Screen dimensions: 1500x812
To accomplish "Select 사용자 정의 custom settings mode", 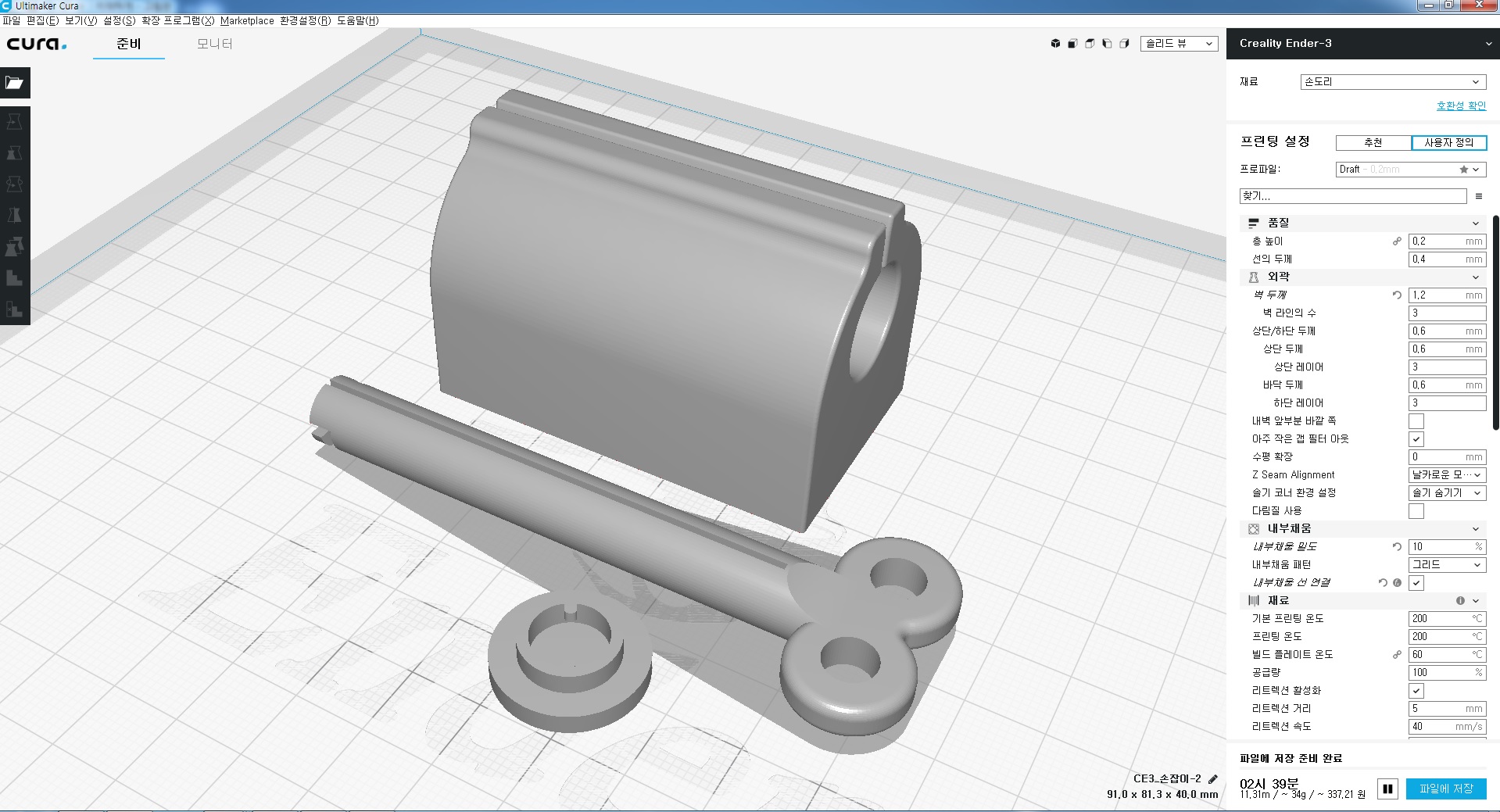I will pos(1448,143).
